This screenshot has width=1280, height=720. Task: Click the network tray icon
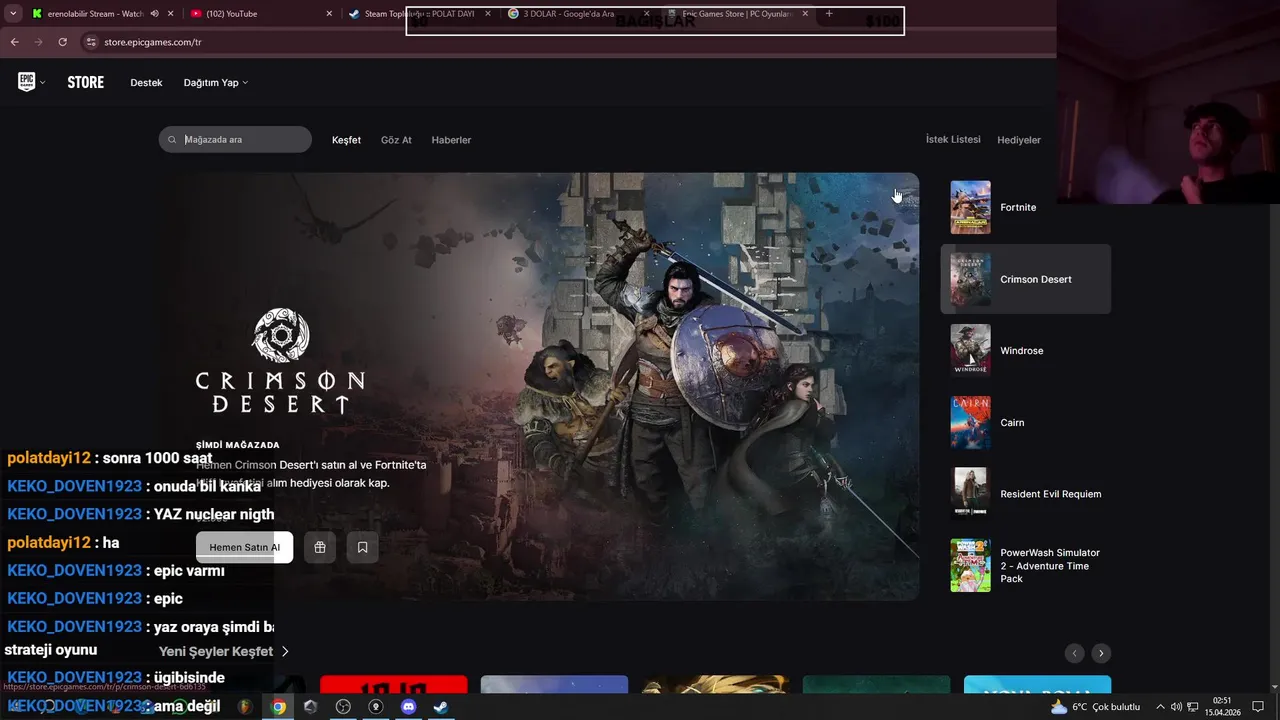[x=1193, y=707]
